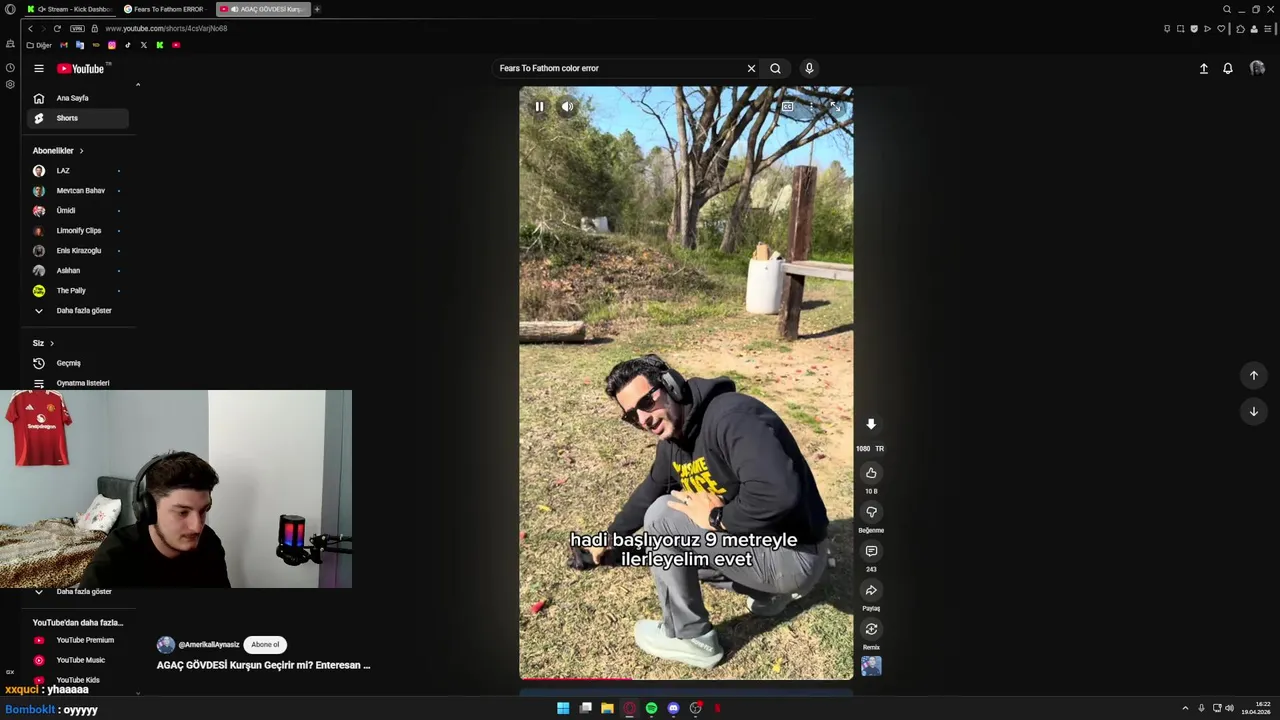Open YouTube Premium link
Screen dimensions: 1280x720
click(x=78, y=640)
